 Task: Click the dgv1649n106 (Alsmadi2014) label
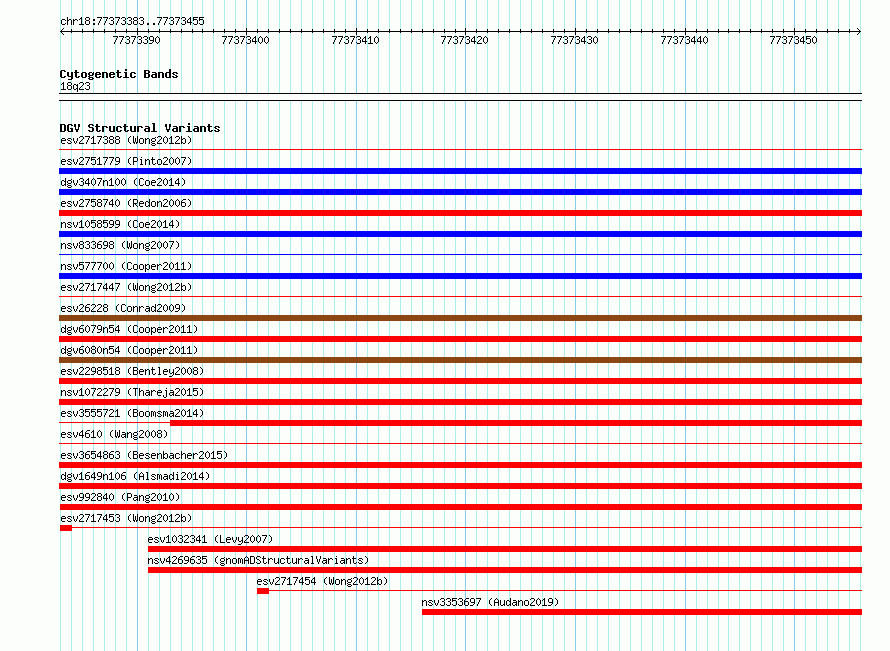coord(135,476)
